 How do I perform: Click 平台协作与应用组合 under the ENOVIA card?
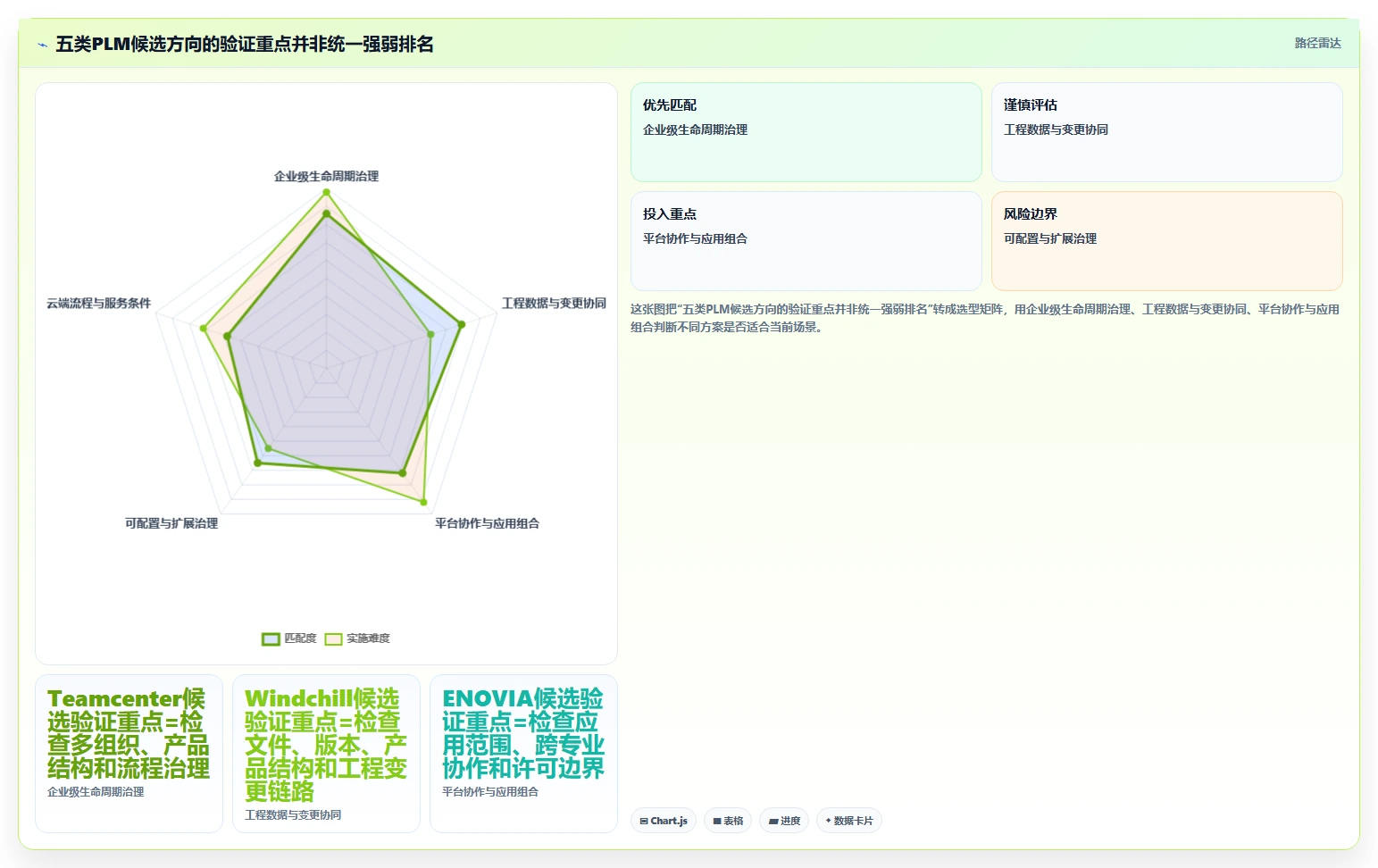(490, 792)
